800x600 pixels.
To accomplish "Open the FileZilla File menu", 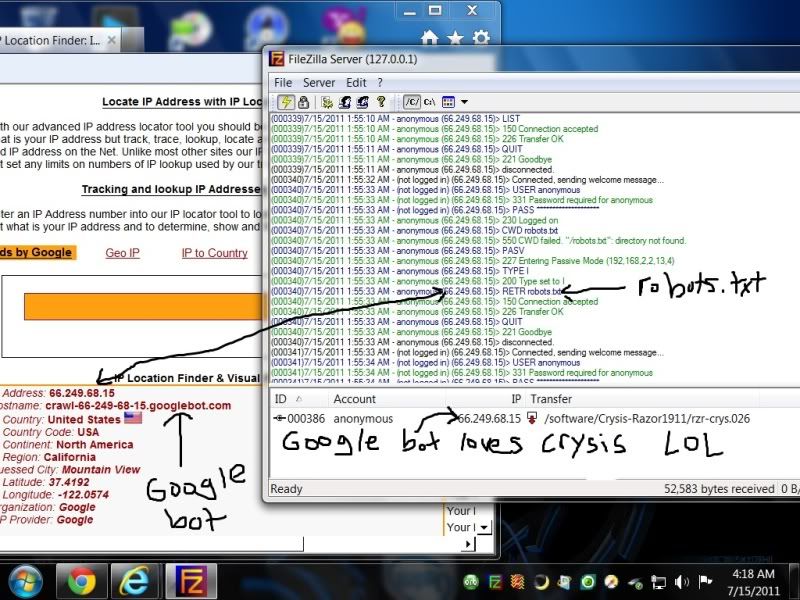I will click(283, 83).
